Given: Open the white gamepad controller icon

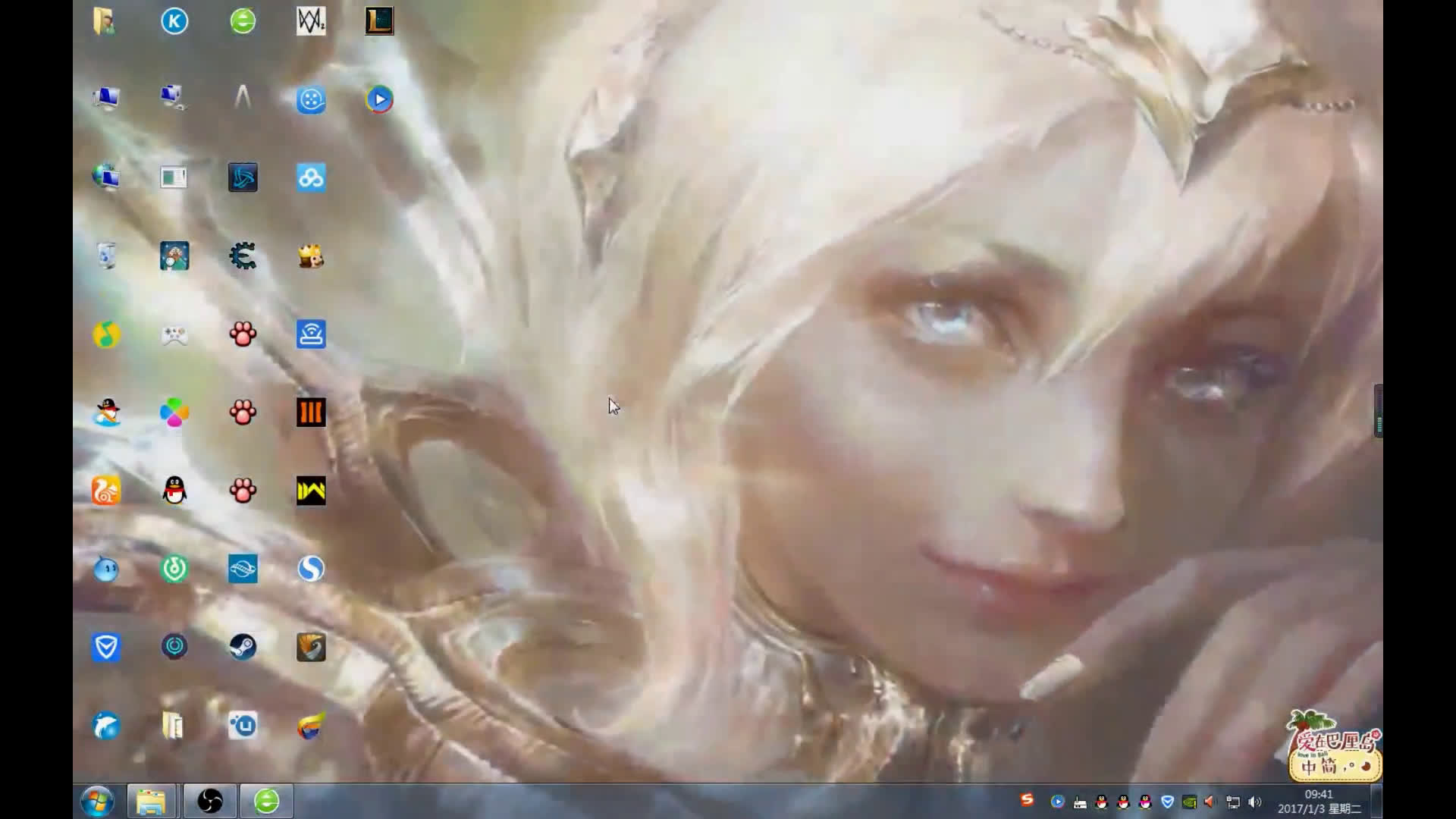Looking at the screenshot, I should coord(174,334).
